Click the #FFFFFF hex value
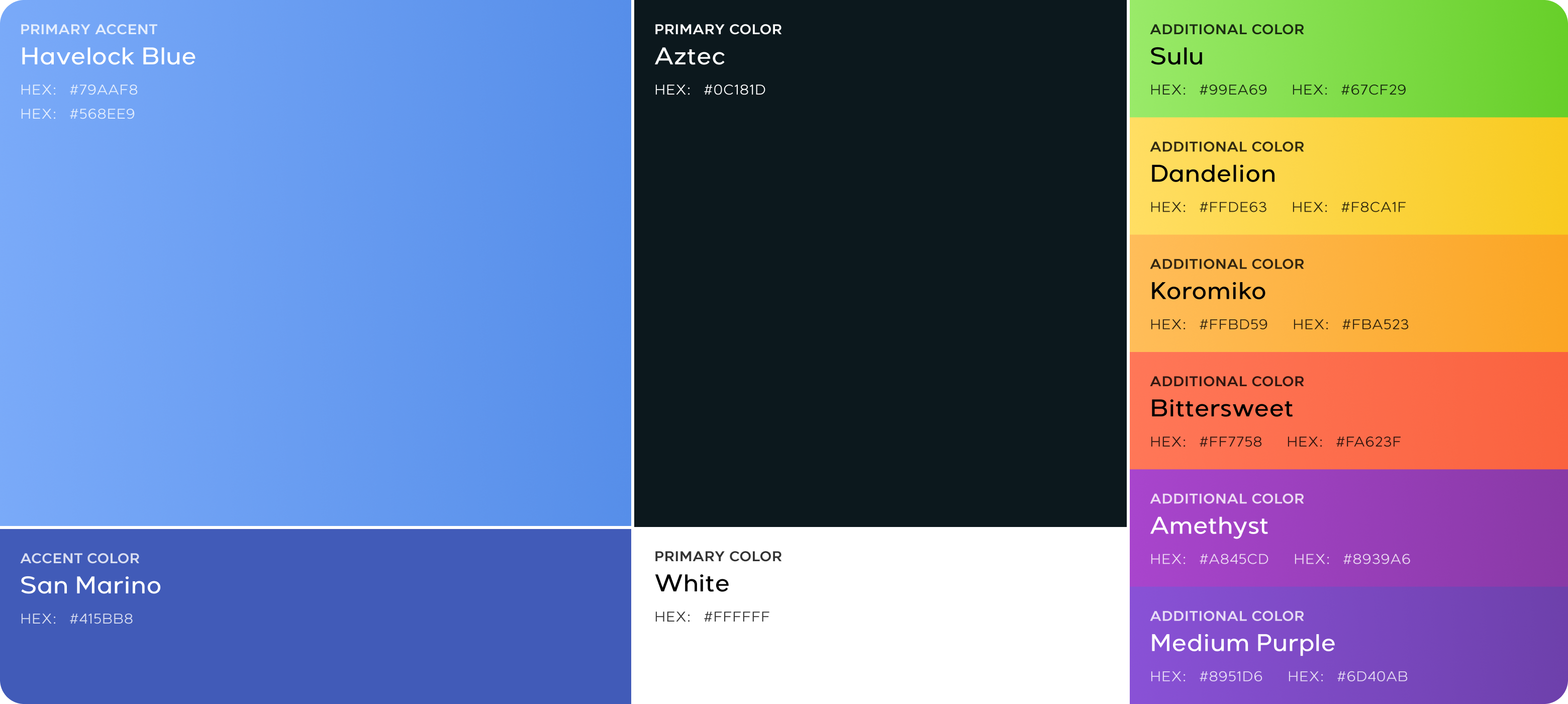 737,617
